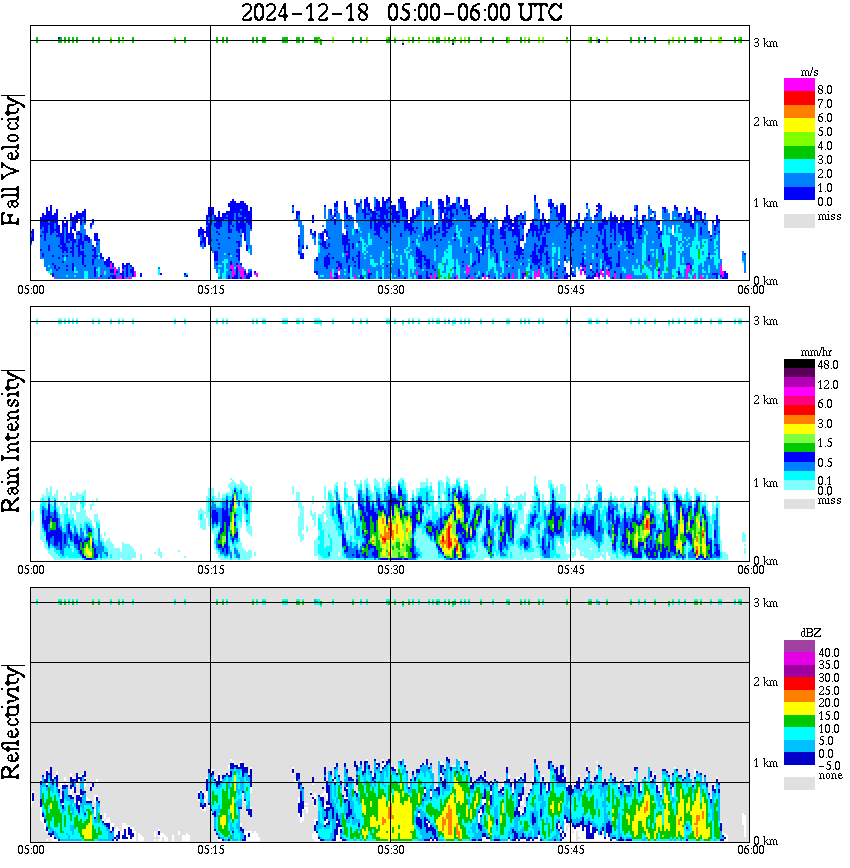Click the 10.0 value in dBZ legend
This screenshot has height=868, width=850.
pos(829,728)
